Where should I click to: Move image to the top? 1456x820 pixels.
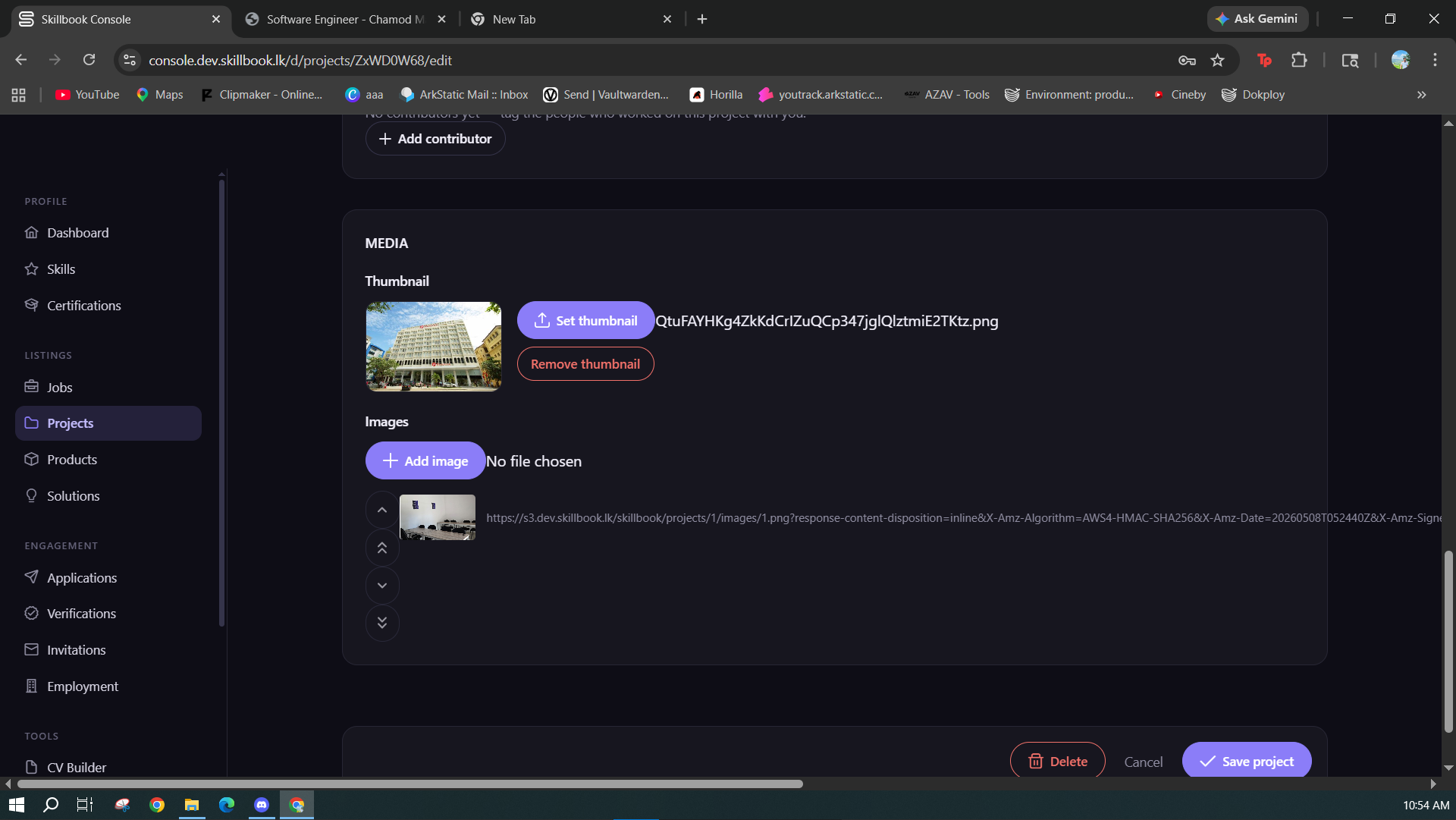[382, 548]
